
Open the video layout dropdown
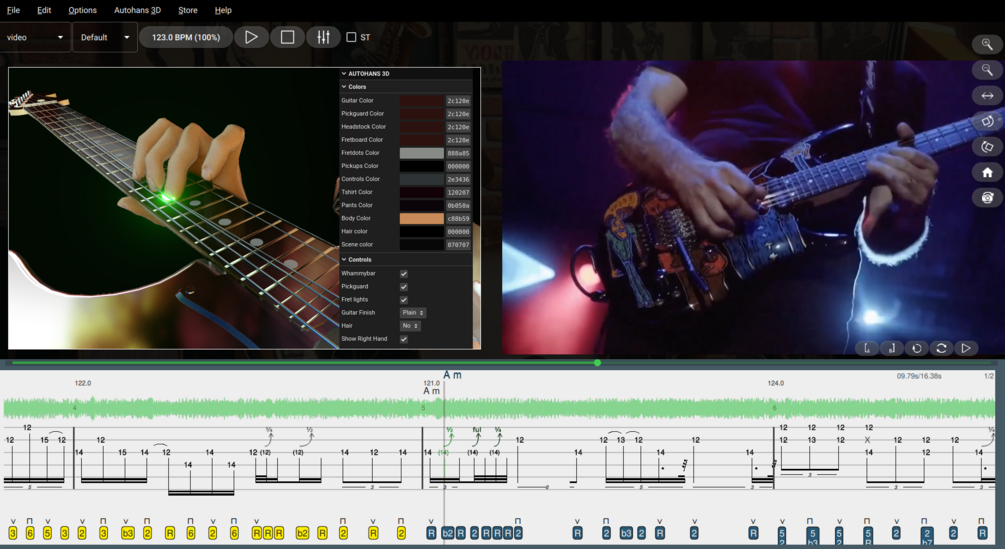coord(35,37)
